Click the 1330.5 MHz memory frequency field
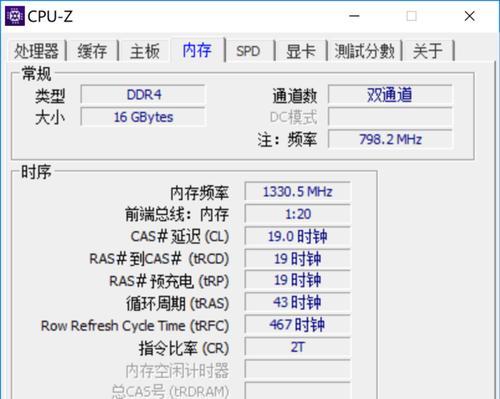The height and width of the screenshot is (399, 500). 297,192
